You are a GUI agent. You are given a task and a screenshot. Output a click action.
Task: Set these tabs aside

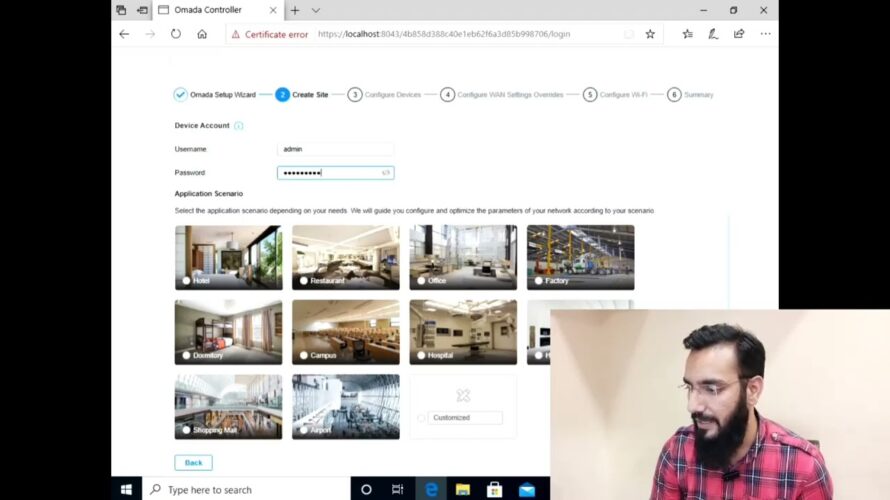click(142, 10)
